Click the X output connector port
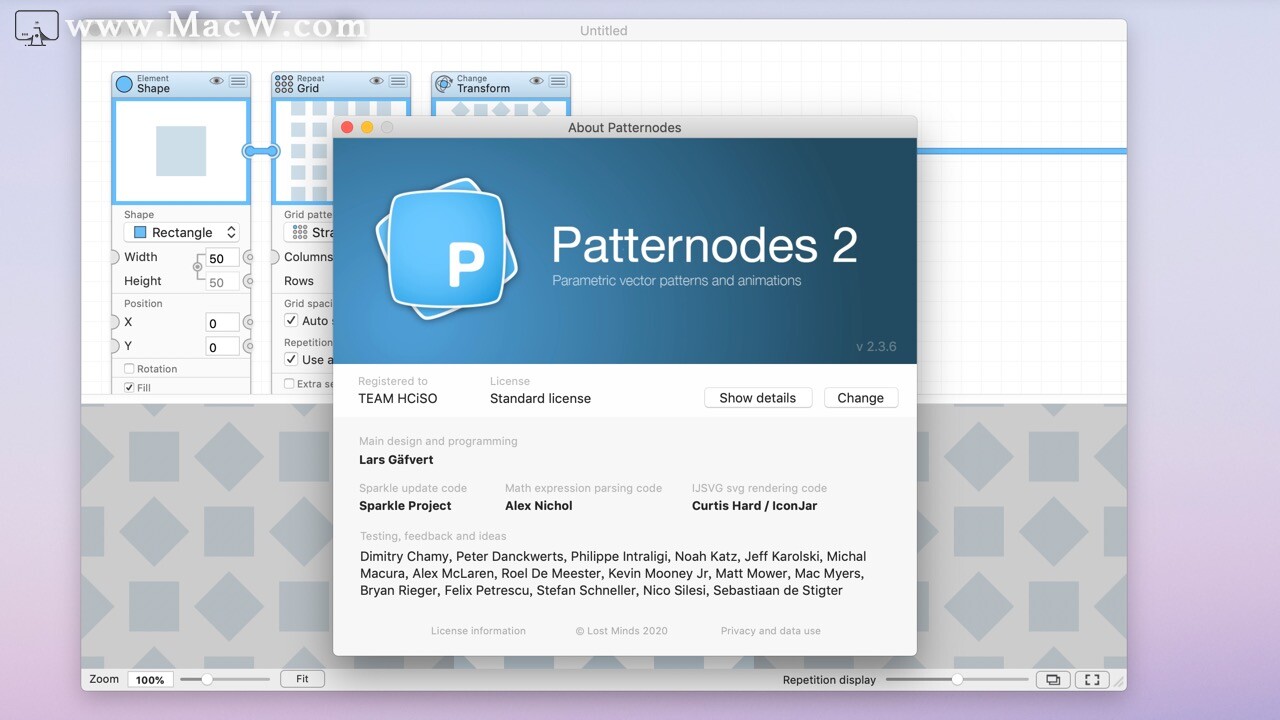The width and height of the screenshot is (1280, 720). tap(249, 322)
